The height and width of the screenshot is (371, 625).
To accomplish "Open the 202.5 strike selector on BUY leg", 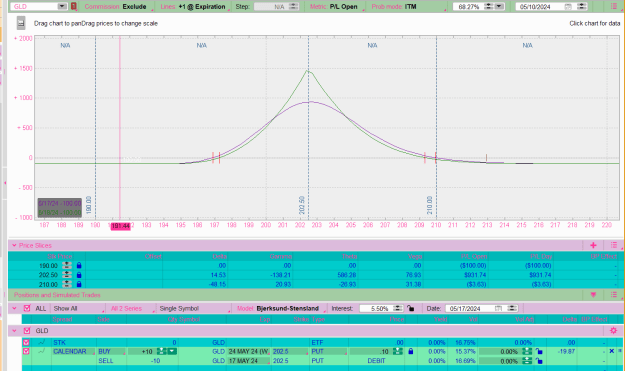I will pos(290,351).
